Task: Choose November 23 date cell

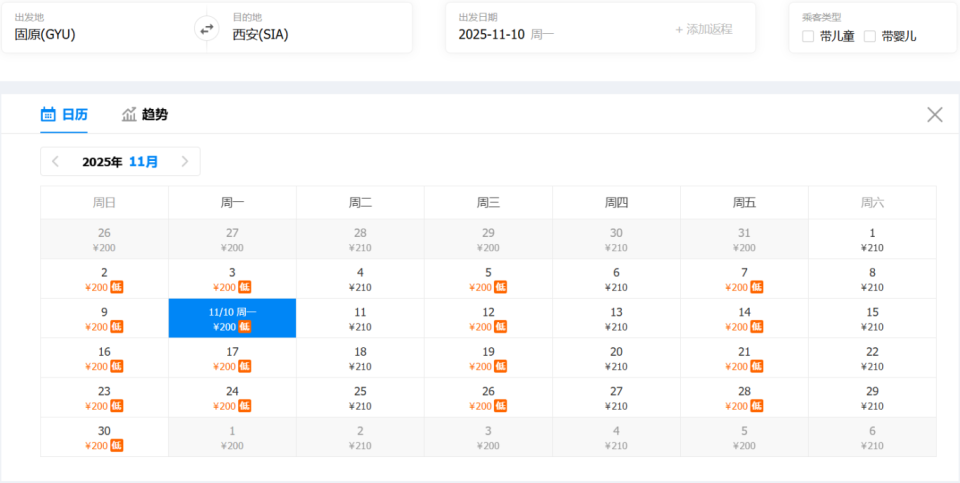Action: point(105,397)
